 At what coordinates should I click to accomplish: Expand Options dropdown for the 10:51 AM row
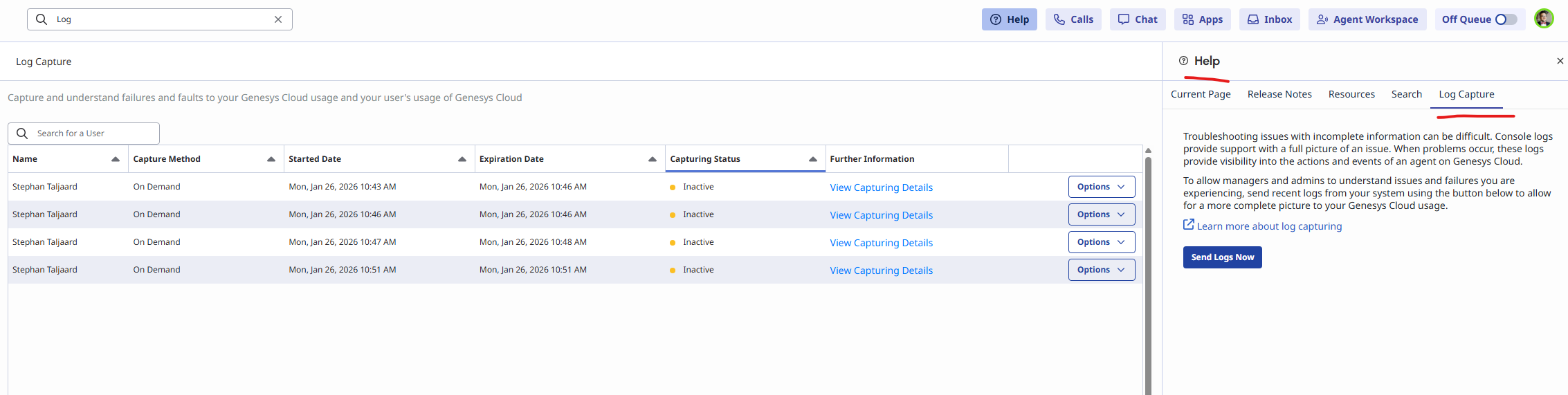click(x=1101, y=270)
